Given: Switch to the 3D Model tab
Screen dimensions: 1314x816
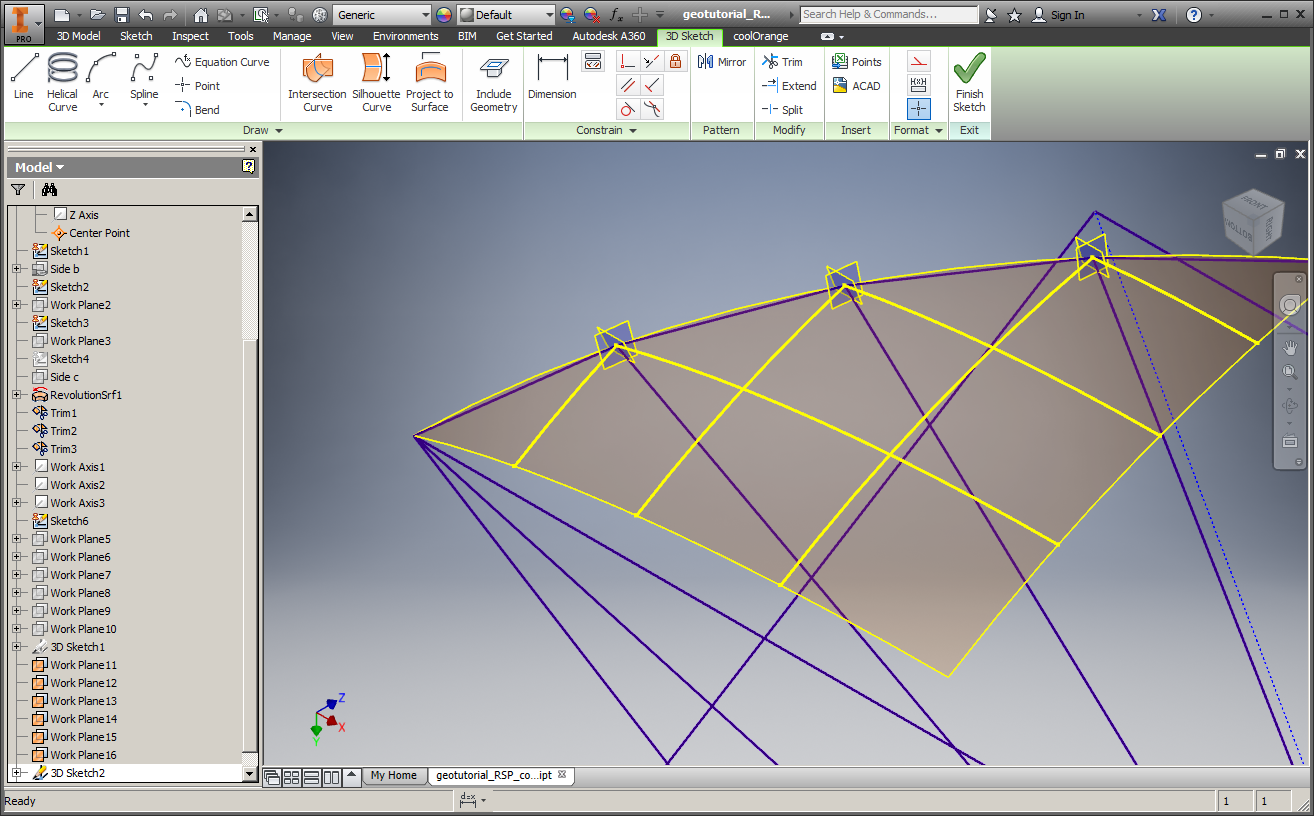Looking at the screenshot, I should 78,36.
